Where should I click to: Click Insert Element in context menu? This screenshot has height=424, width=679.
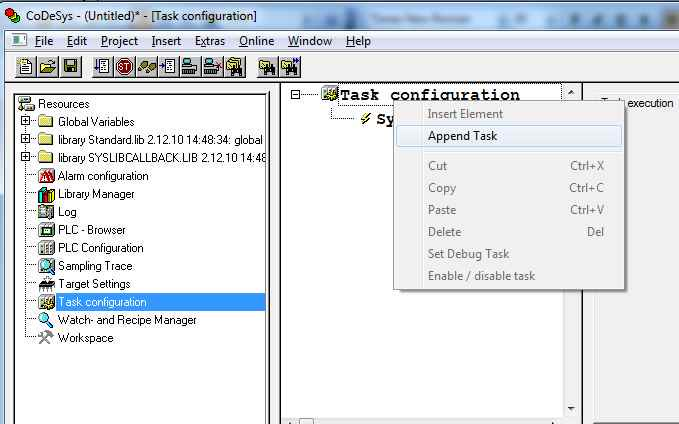click(509, 114)
